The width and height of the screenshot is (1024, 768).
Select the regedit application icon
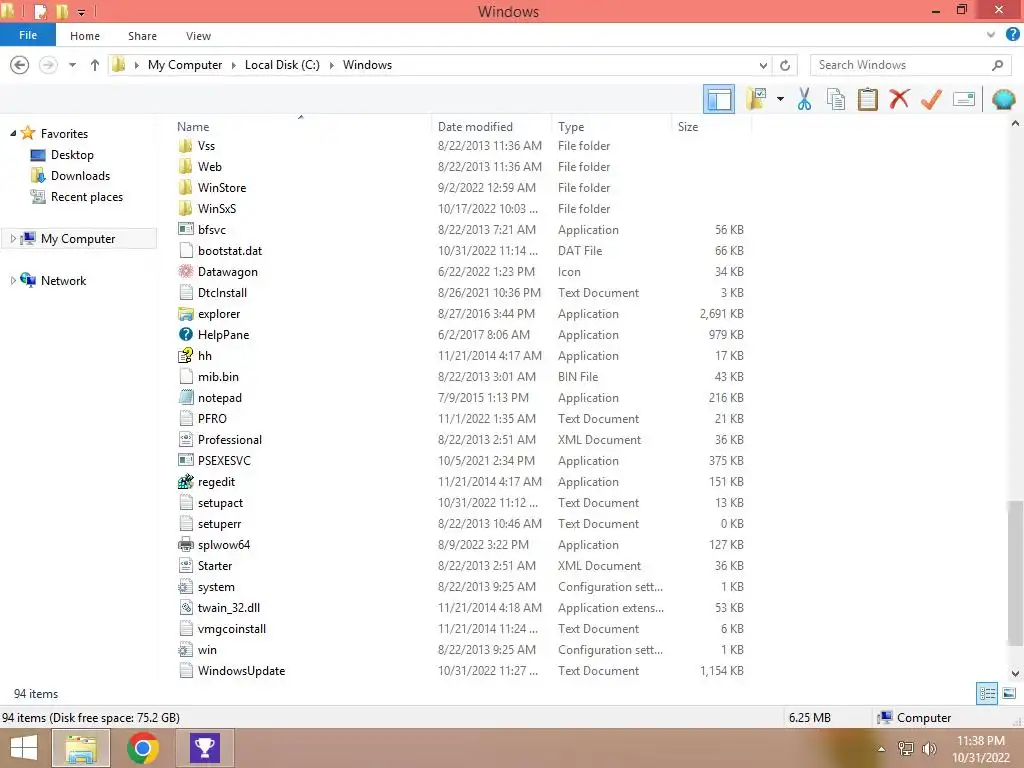(x=186, y=481)
